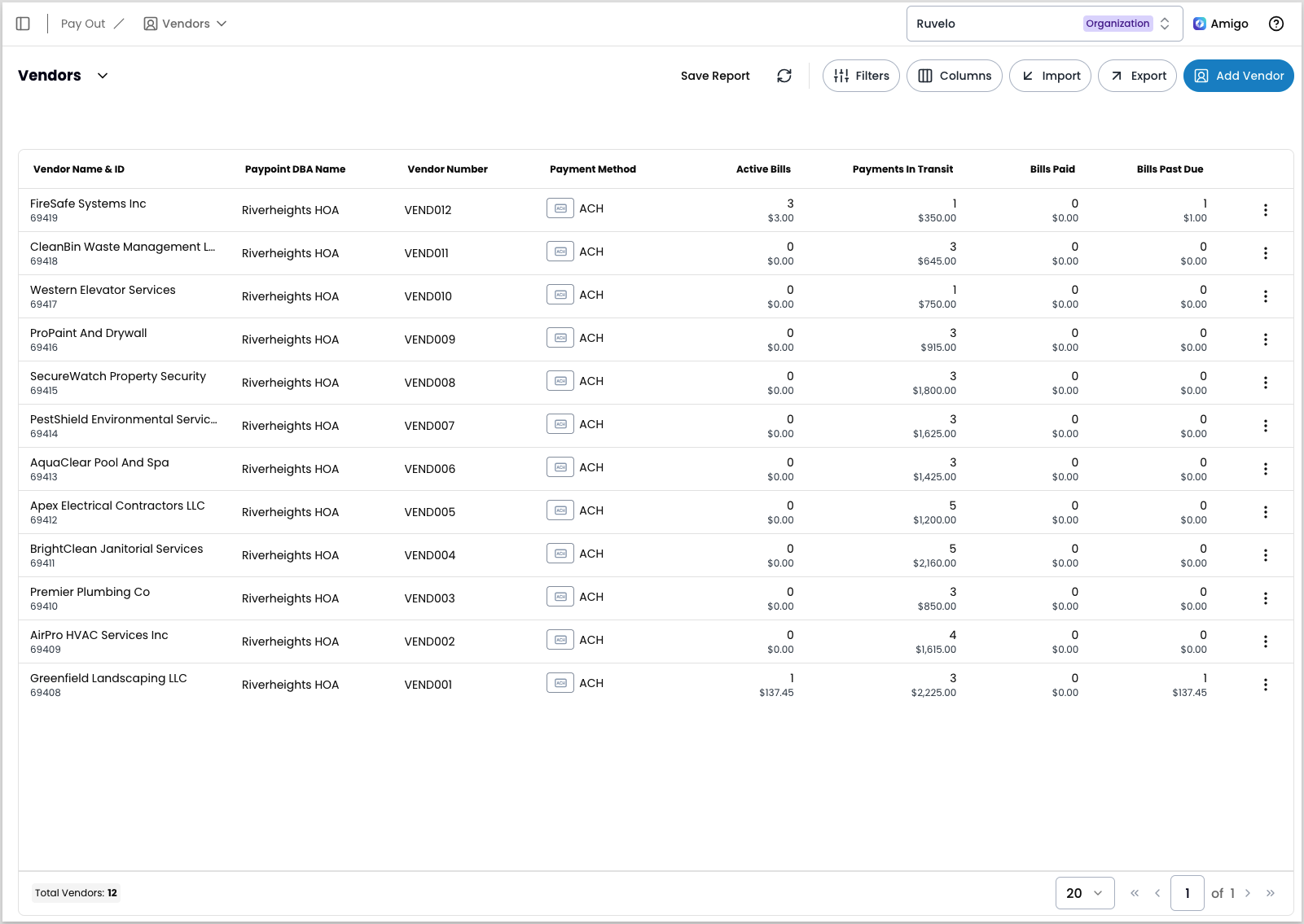Toggle the sidebar panel icon

point(23,24)
